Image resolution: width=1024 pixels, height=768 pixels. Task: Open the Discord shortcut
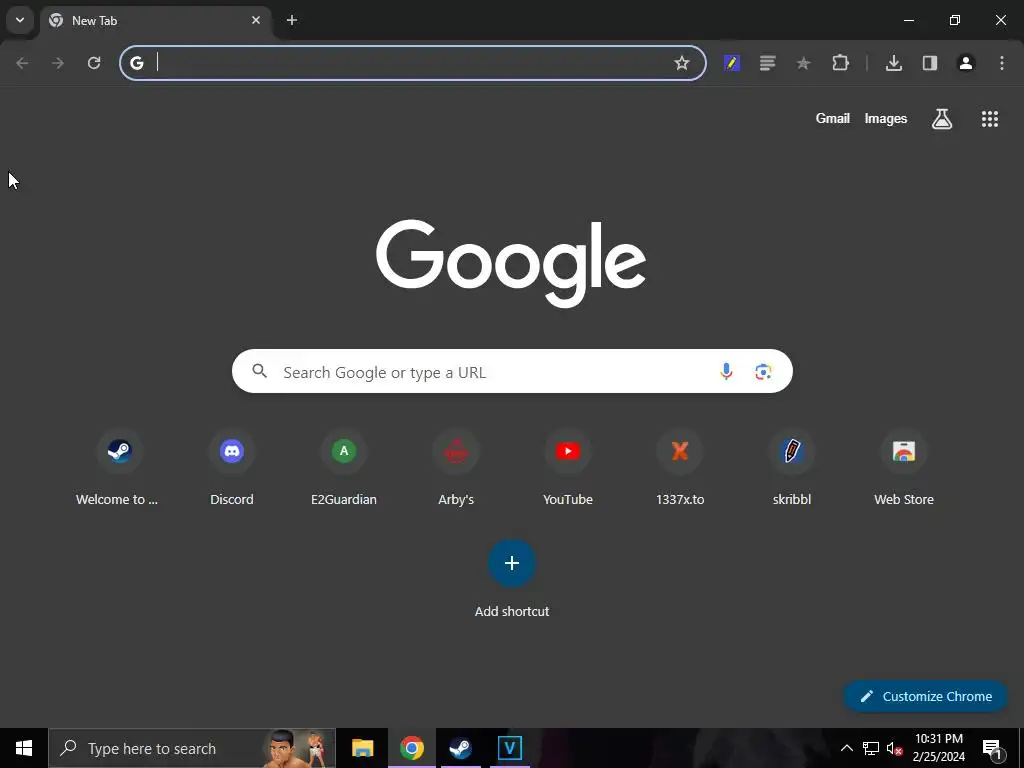(232, 467)
